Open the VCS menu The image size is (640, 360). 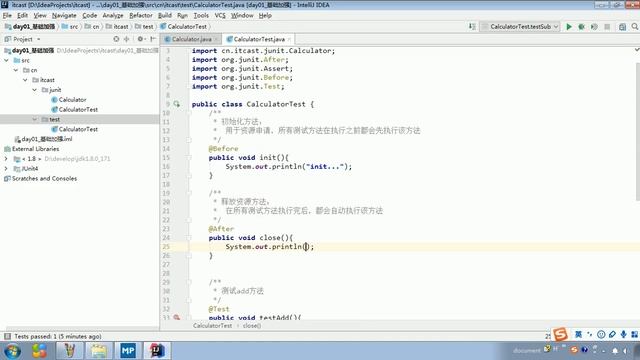pos(220,16)
